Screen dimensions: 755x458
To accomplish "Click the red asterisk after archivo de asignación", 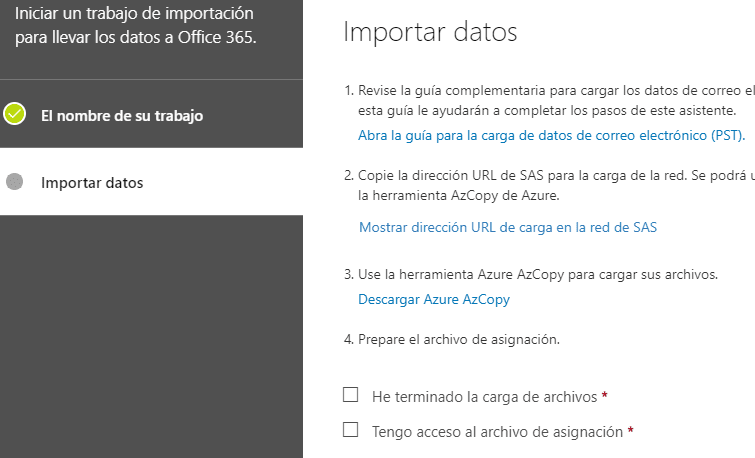I will (x=630, y=431).
